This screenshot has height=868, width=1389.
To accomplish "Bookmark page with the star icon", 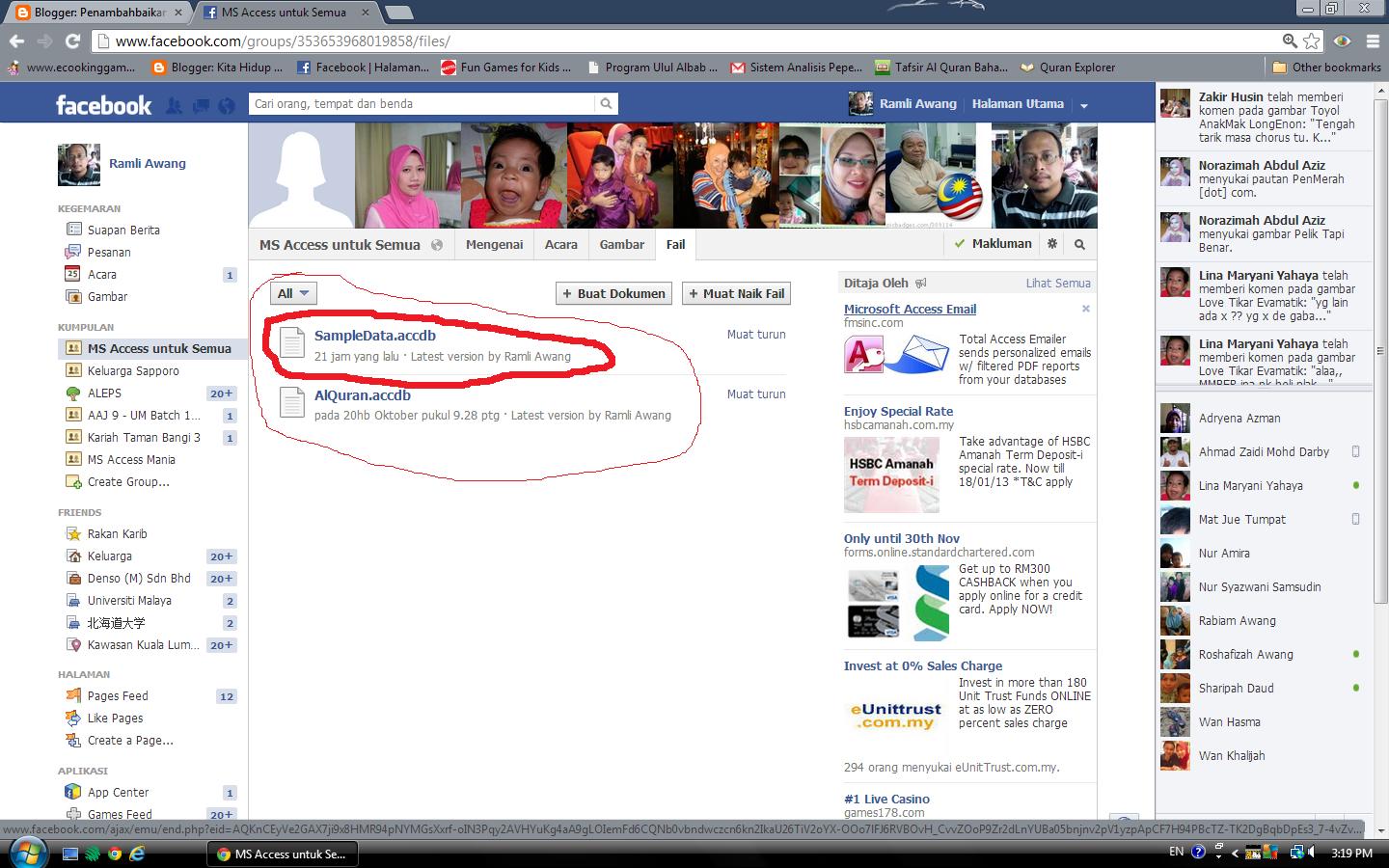I will 1312,41.
